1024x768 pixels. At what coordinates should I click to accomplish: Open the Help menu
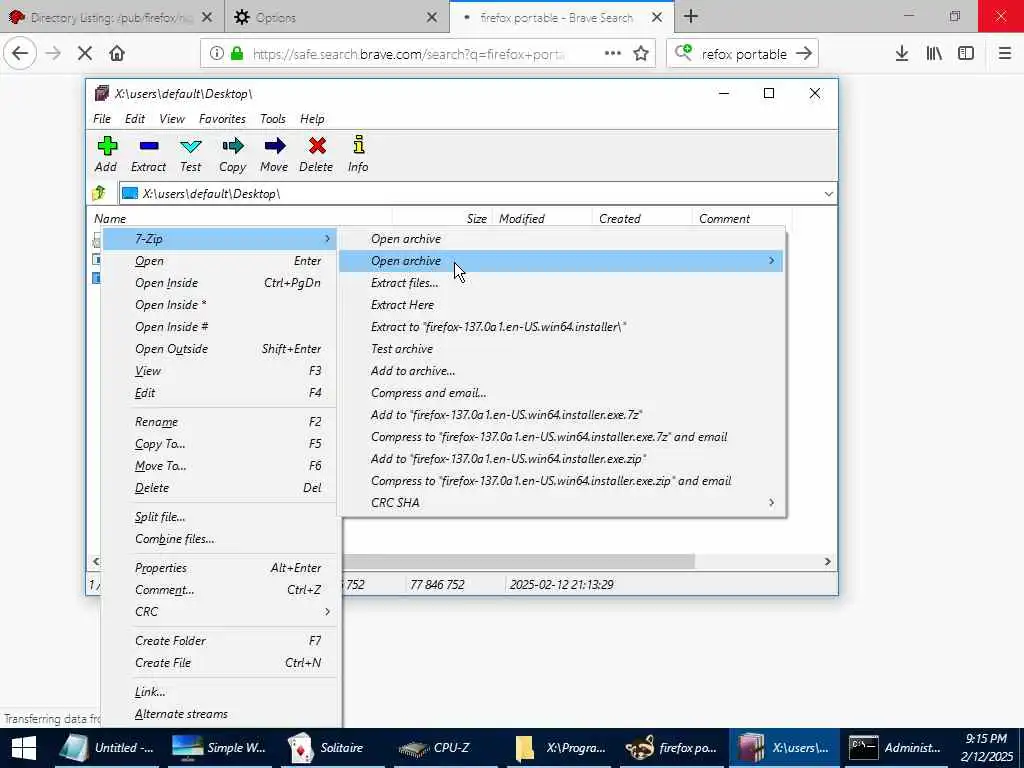click(x=312, y=119)
